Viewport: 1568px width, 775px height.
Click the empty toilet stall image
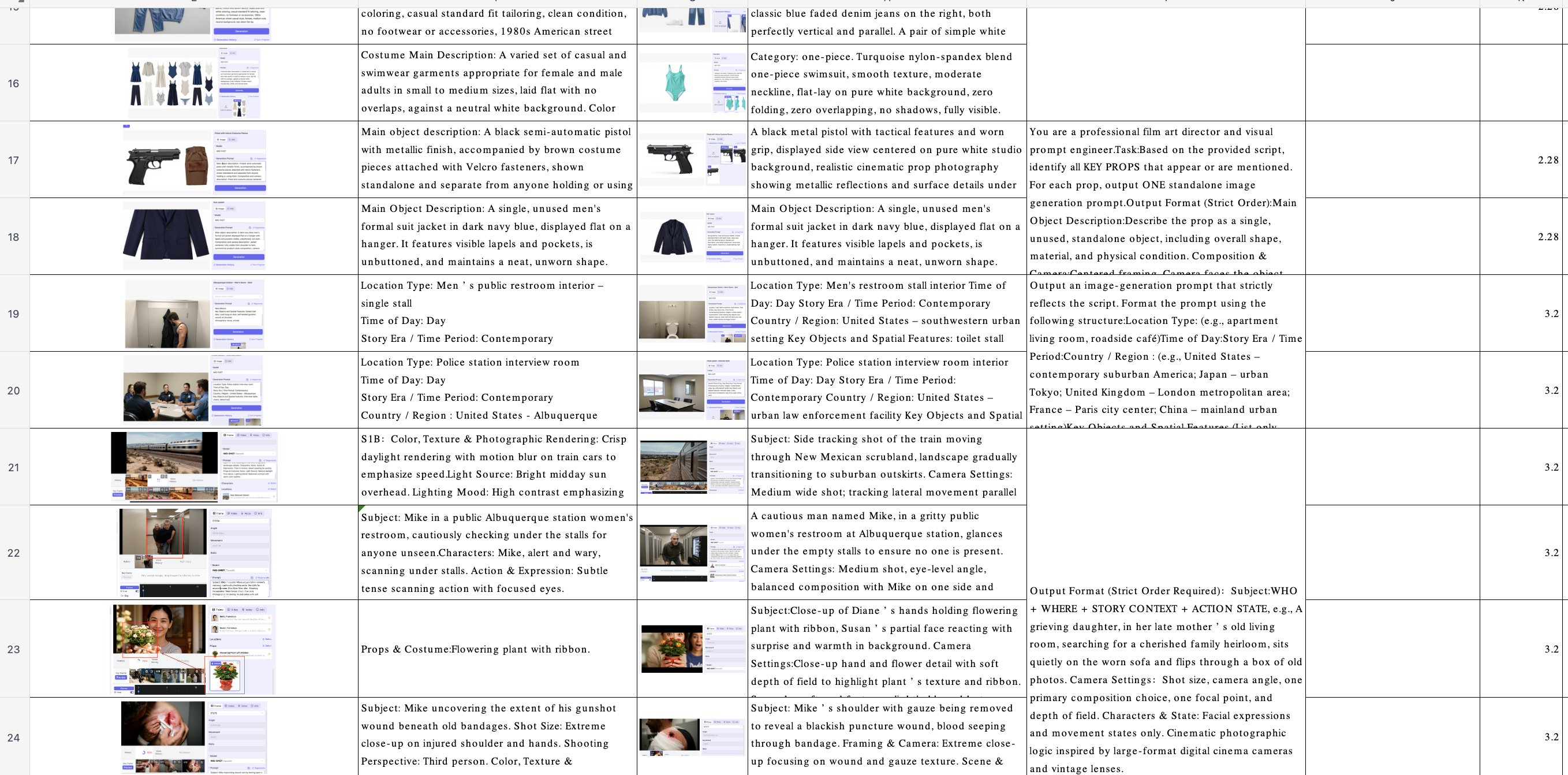click(x=693, y=313)
